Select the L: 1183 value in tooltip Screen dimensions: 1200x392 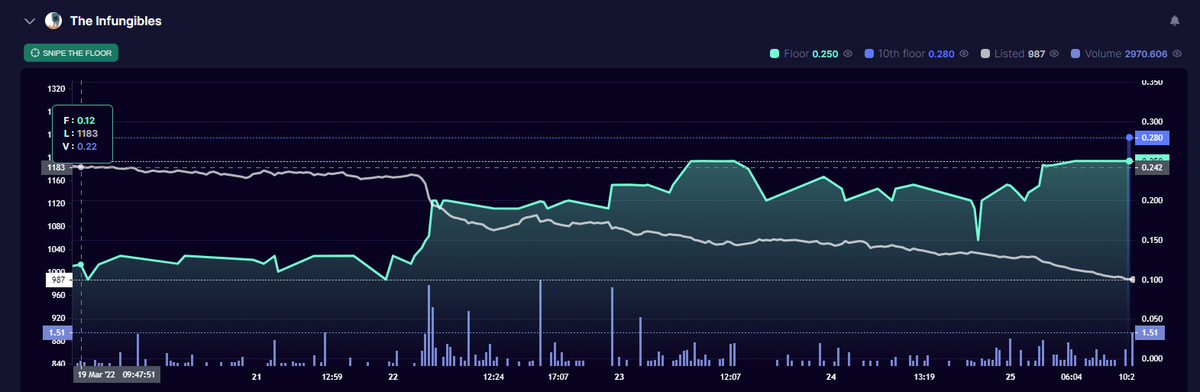point(80,133)
